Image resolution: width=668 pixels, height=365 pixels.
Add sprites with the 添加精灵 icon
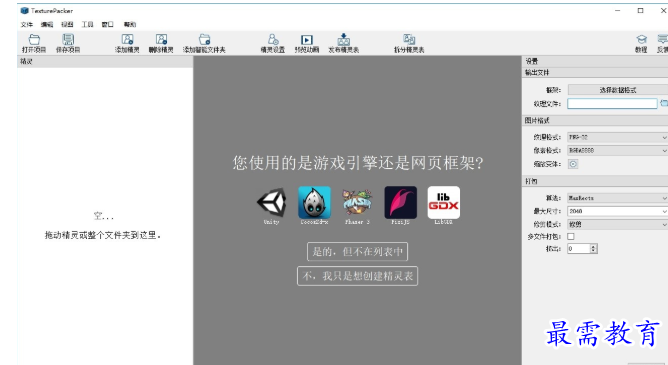[x=127, y=43]
